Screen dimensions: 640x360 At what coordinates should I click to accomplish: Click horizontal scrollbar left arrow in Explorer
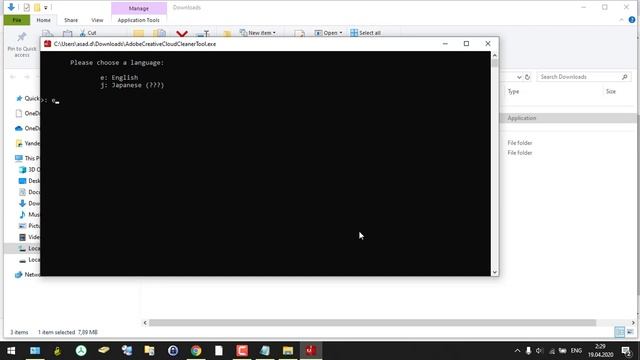pos(145,323)
